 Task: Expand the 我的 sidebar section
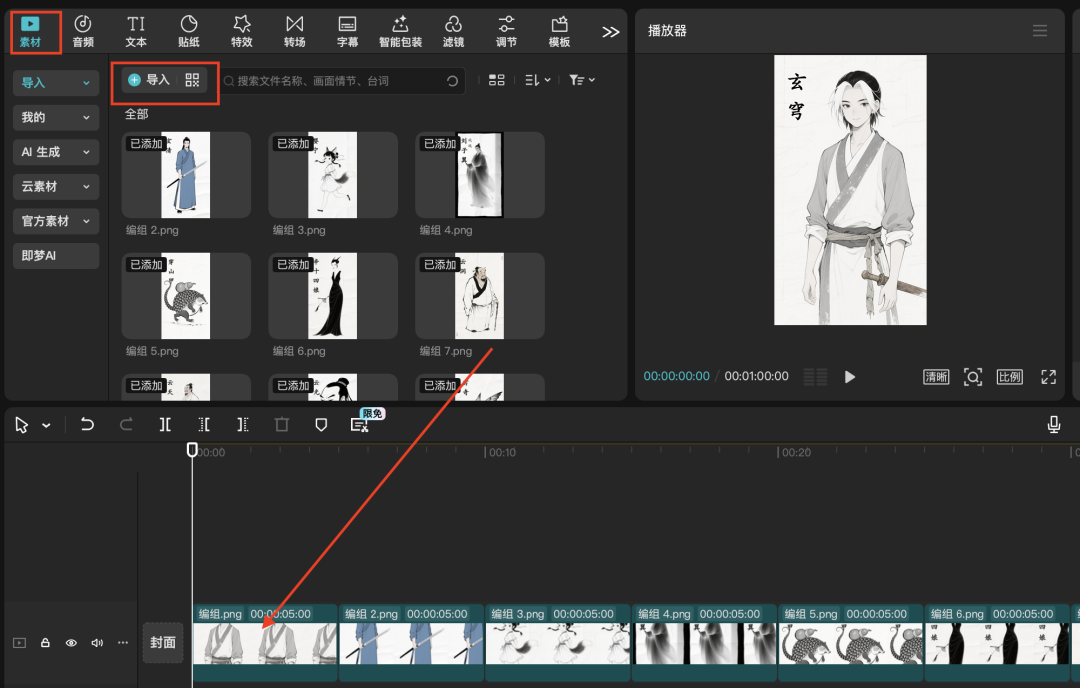(56, 118)
